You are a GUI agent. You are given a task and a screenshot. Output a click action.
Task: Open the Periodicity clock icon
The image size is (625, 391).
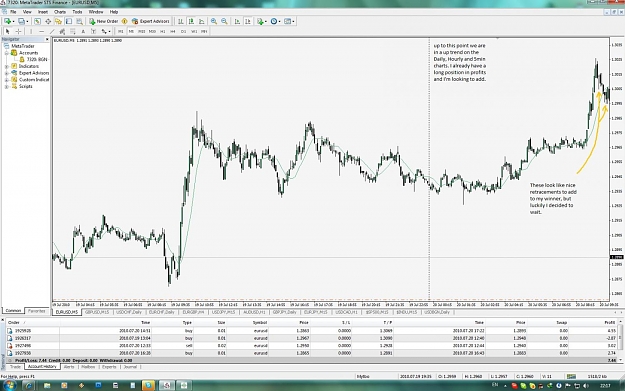point(274,21)
